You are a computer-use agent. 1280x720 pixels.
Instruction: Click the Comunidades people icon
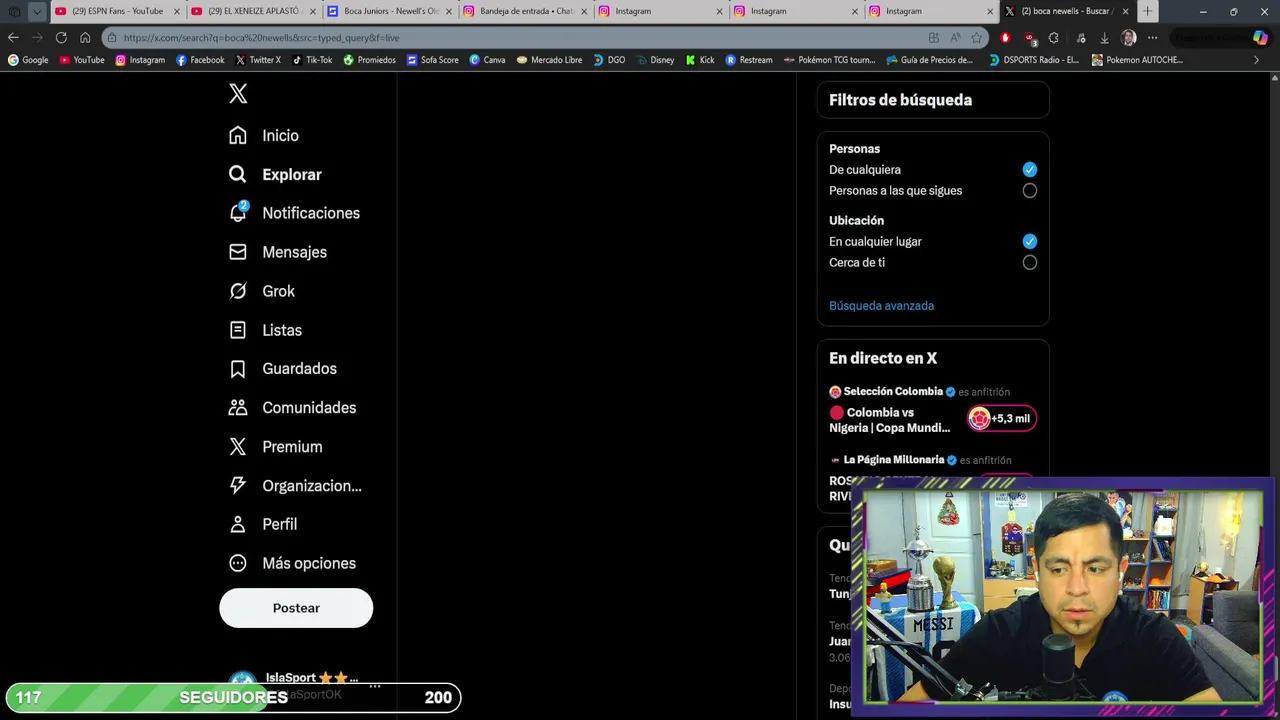238,408
